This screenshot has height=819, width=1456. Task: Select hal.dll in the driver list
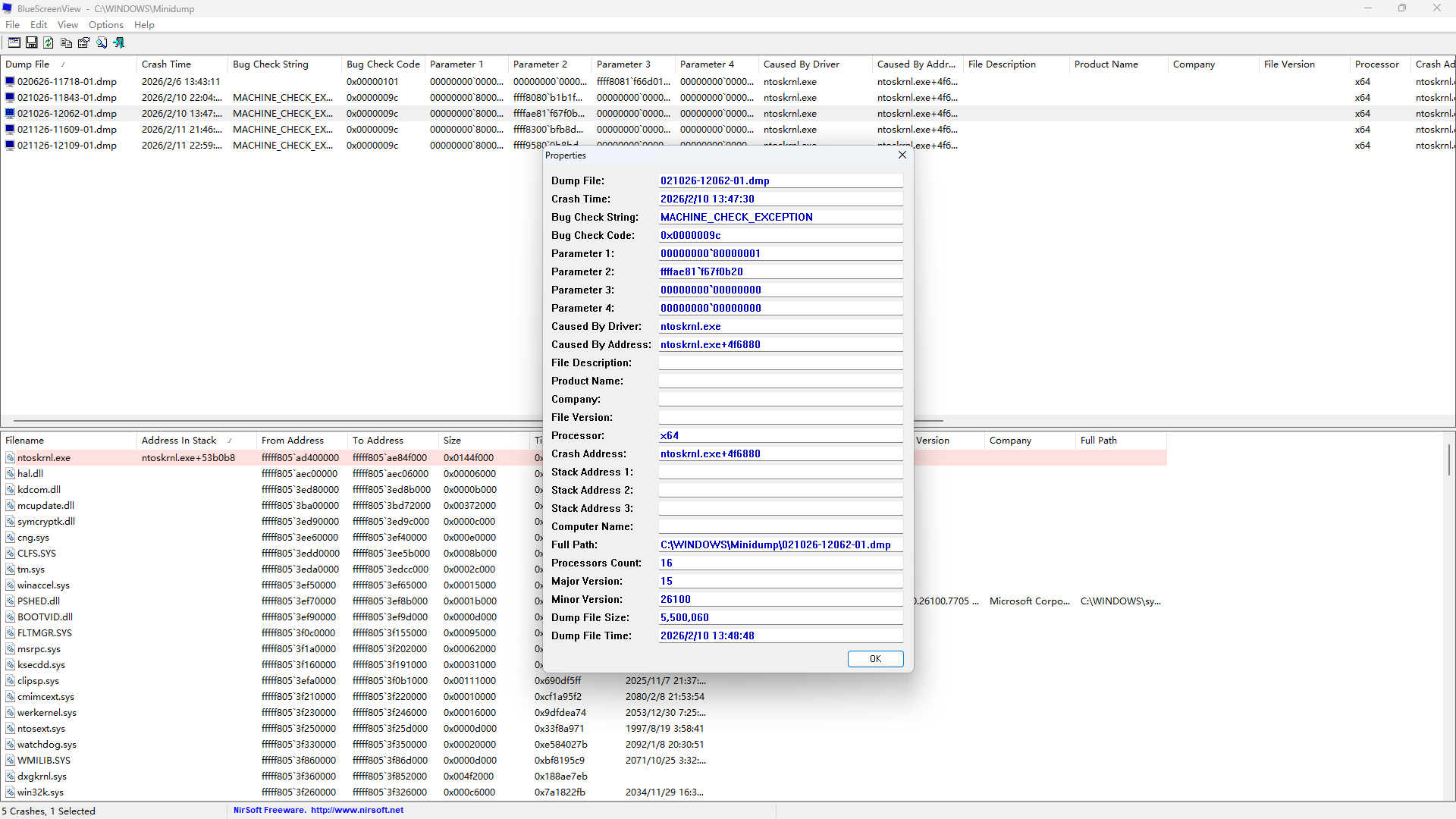[30, 474]
